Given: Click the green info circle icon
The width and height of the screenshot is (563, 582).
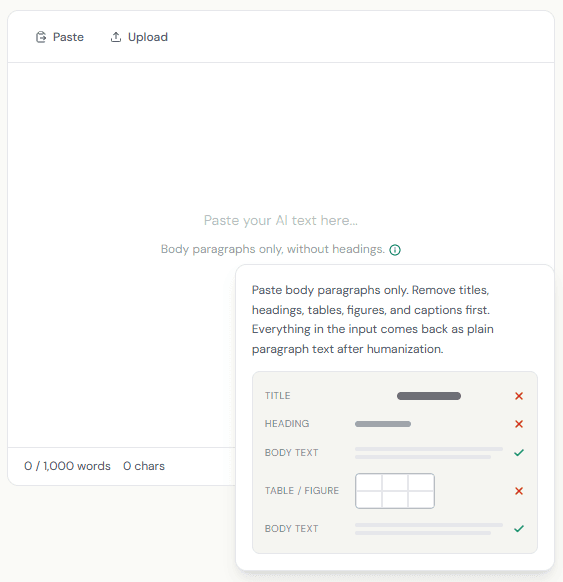Looking at the screenshot, I should tap(395, 250).
